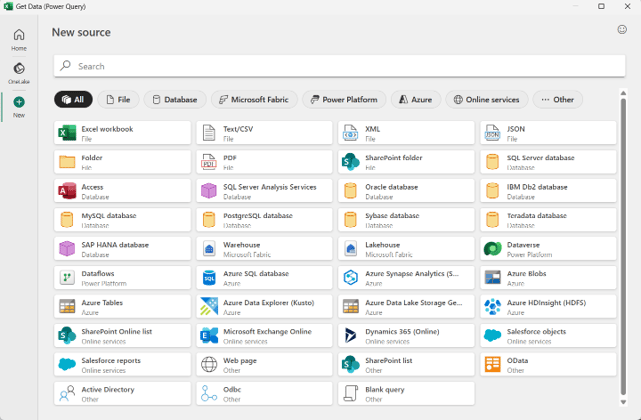This screenshot has width=641, height=420.
Task: Filter sources by Online services
Action: click(487, 99)
